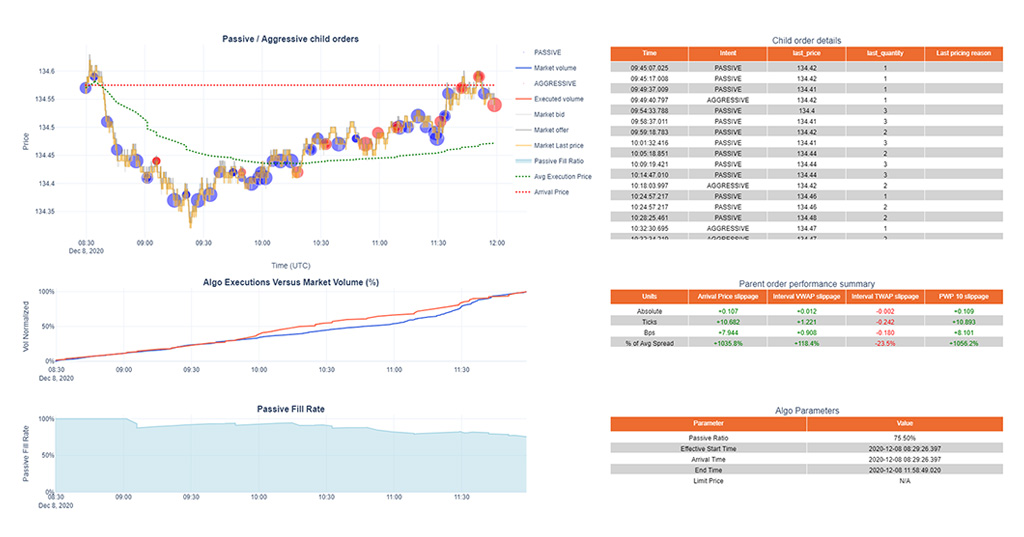Click the last_quantity column header

[885, 53]
